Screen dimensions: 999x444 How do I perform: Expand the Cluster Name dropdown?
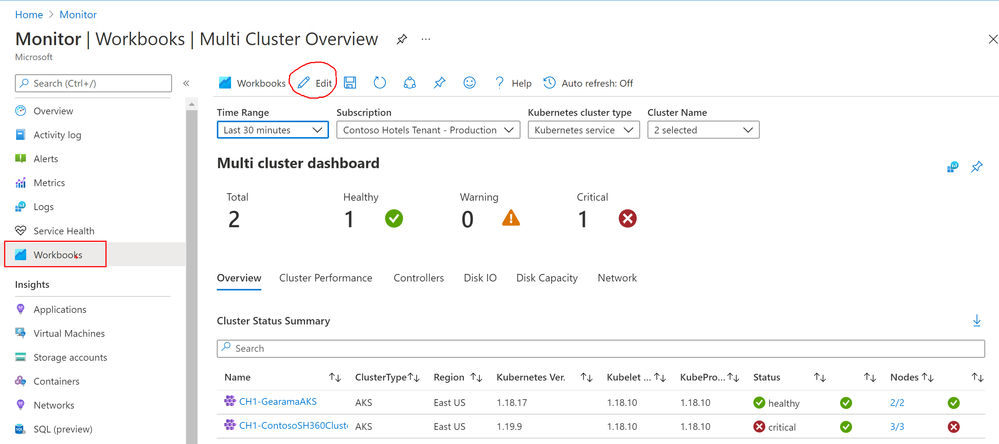click(x=703, y=130)
